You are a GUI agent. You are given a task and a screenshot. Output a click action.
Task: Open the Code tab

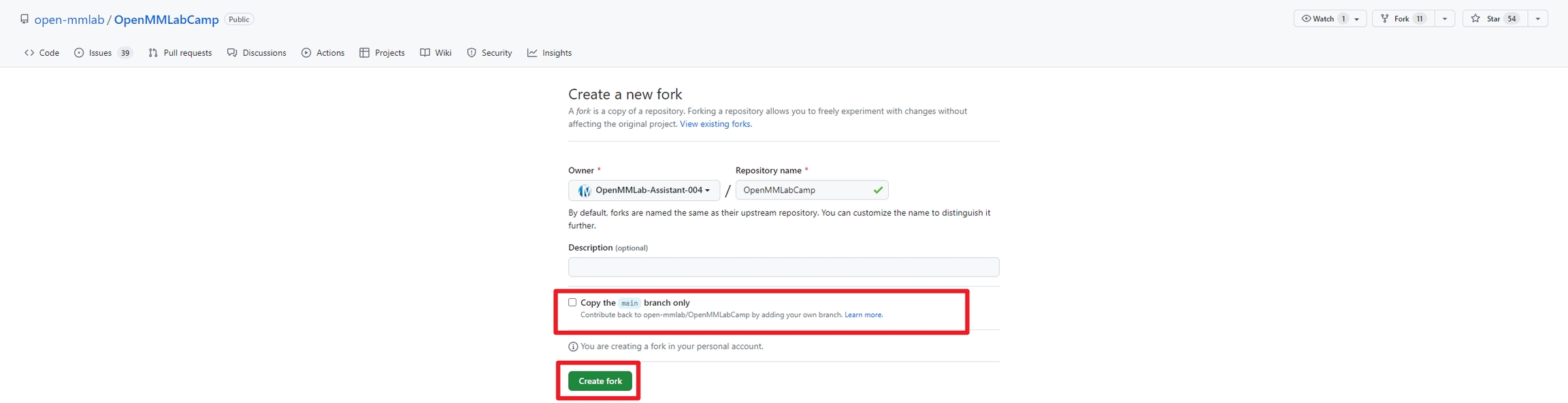tap(42, 53)
